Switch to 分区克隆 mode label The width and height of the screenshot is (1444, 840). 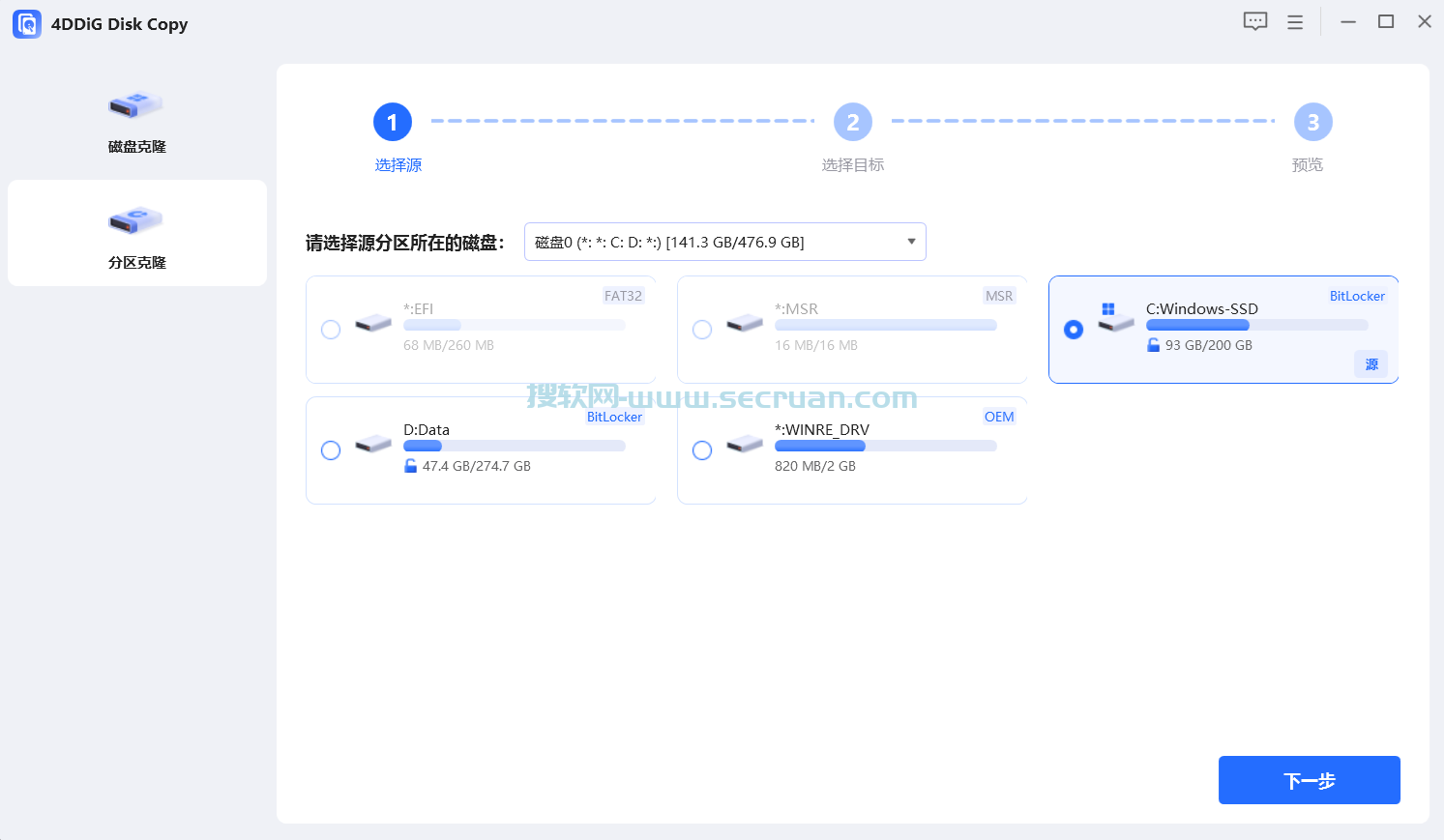(x=137, y=263)
